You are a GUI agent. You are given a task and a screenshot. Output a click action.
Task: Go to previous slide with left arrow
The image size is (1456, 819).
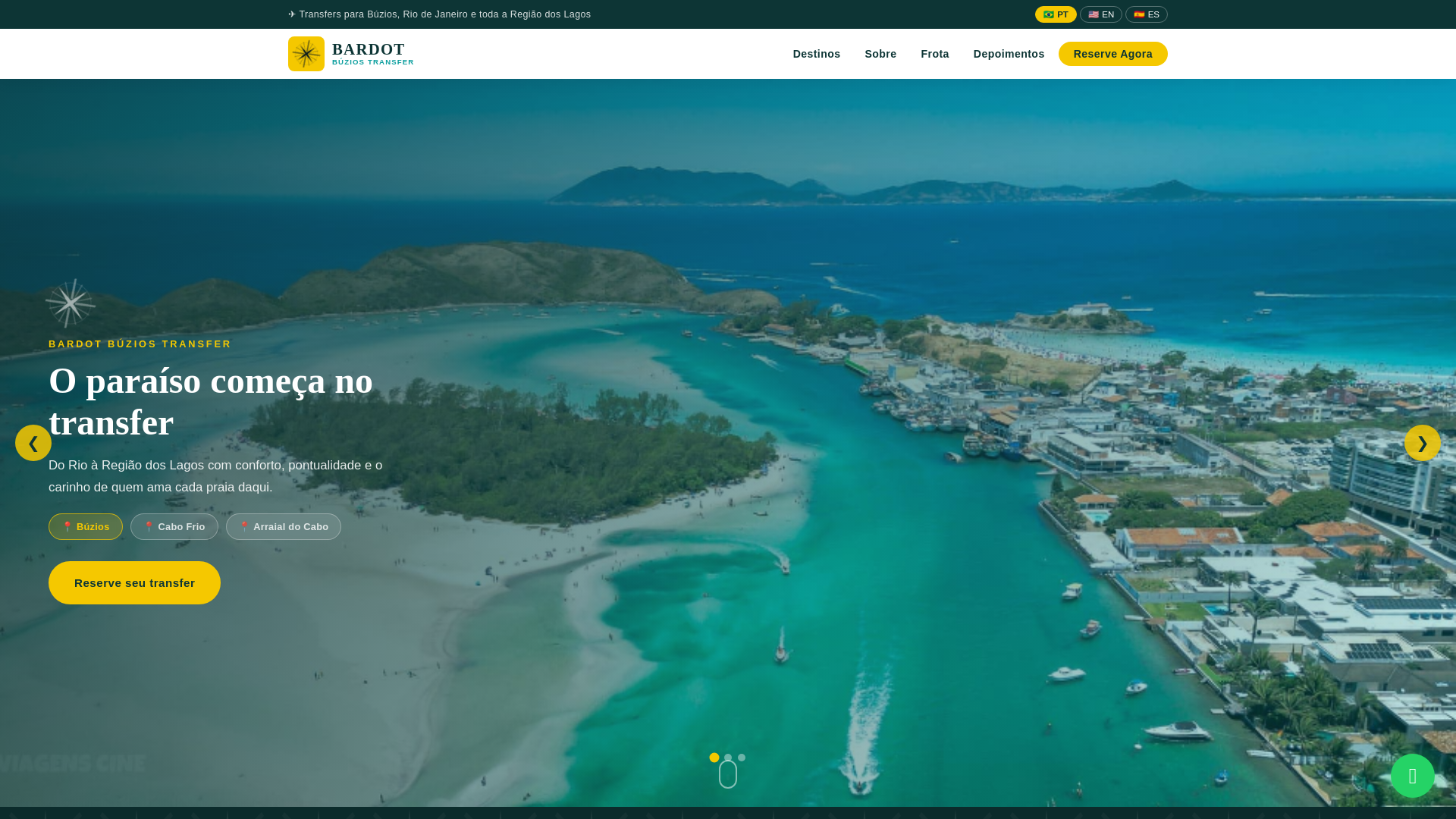click(33, 443)
